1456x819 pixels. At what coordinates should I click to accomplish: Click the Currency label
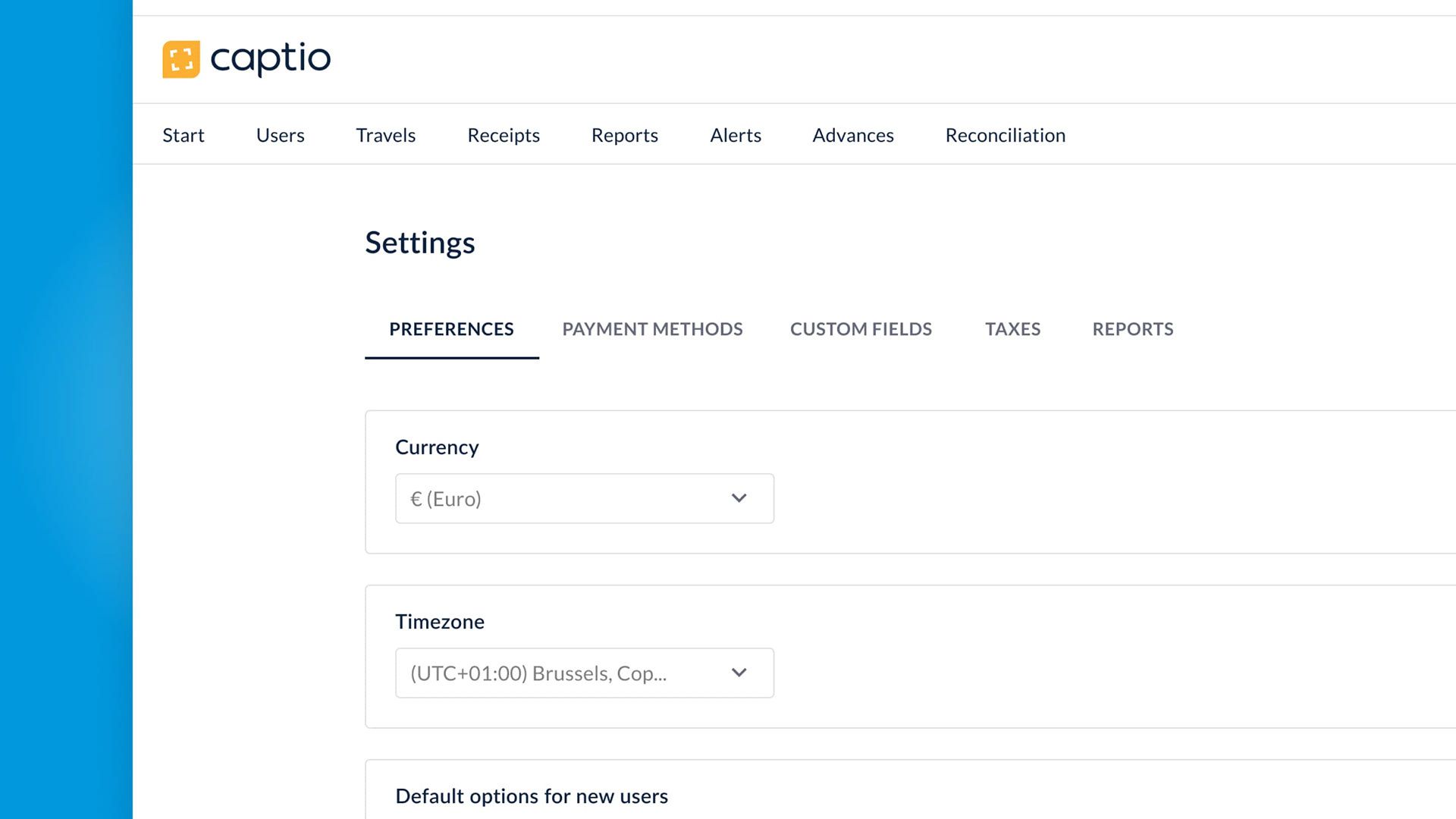tap(437, 447)
